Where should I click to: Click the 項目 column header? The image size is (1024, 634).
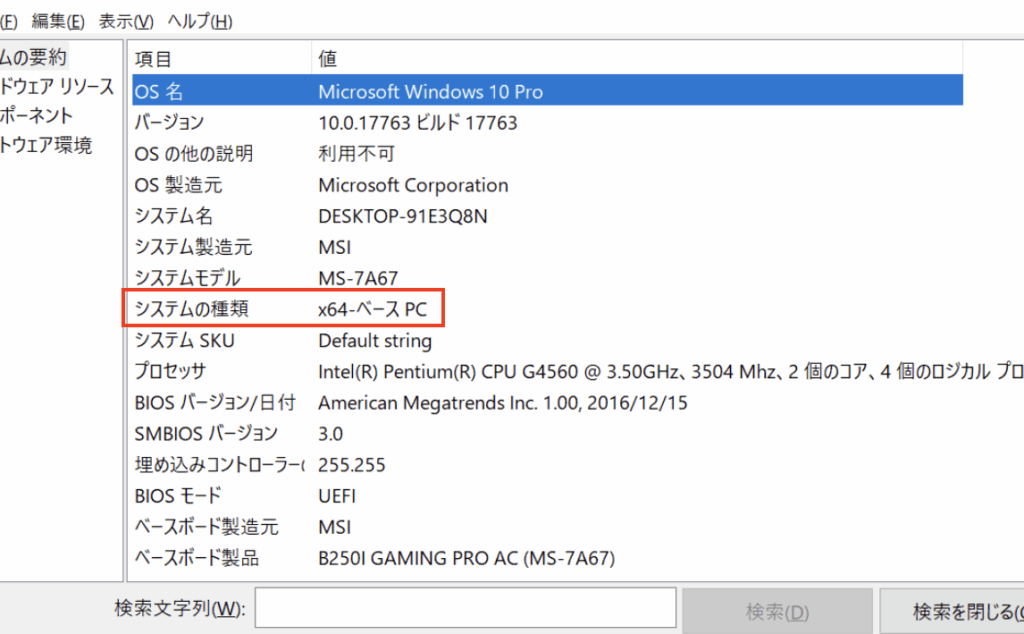click(x=154, y=60)
